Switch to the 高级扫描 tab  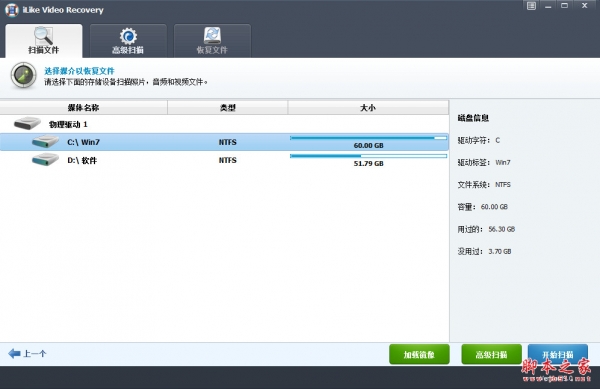point(128,41)
